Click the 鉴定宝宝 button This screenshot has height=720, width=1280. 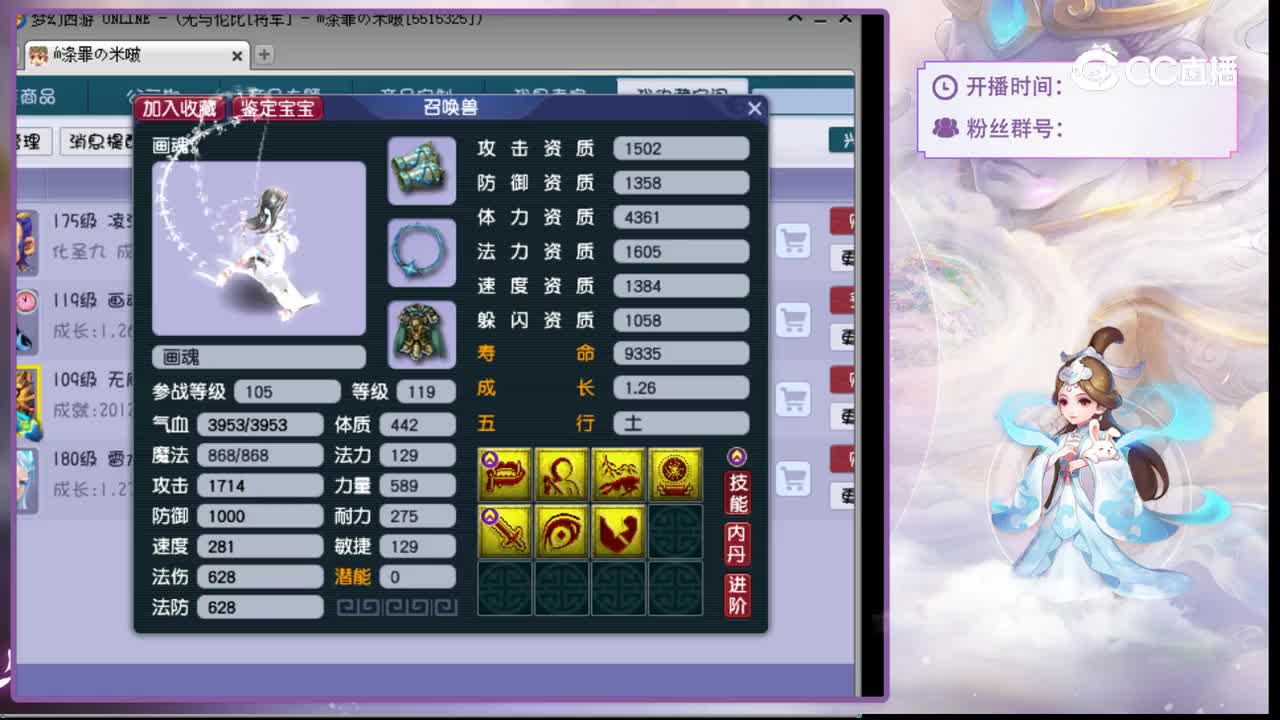(277, 108)
